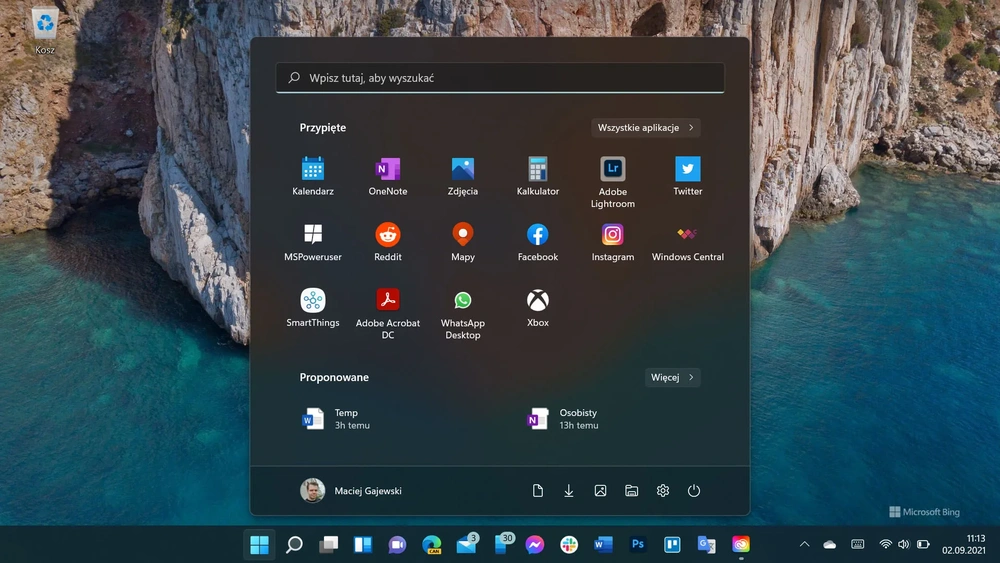Launch WhatsApp Desktop

(462, 314)
